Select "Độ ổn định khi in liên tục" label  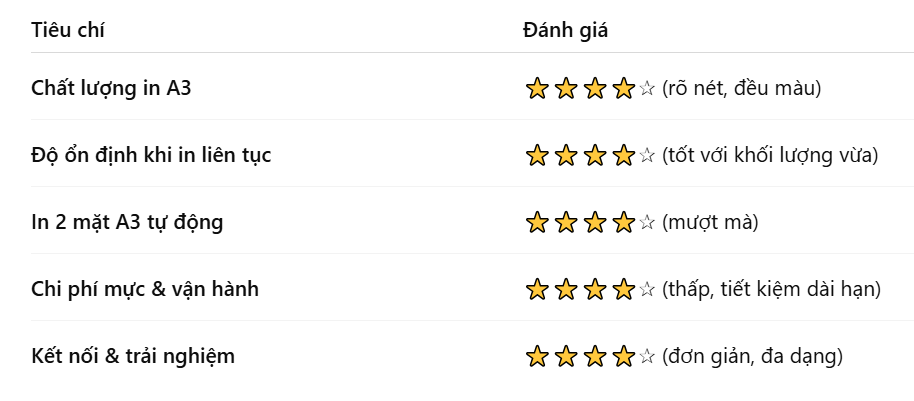tap(151, 155)
